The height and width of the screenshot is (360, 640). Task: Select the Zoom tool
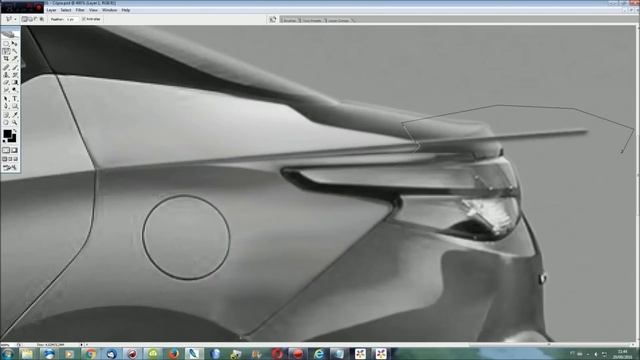15,122
